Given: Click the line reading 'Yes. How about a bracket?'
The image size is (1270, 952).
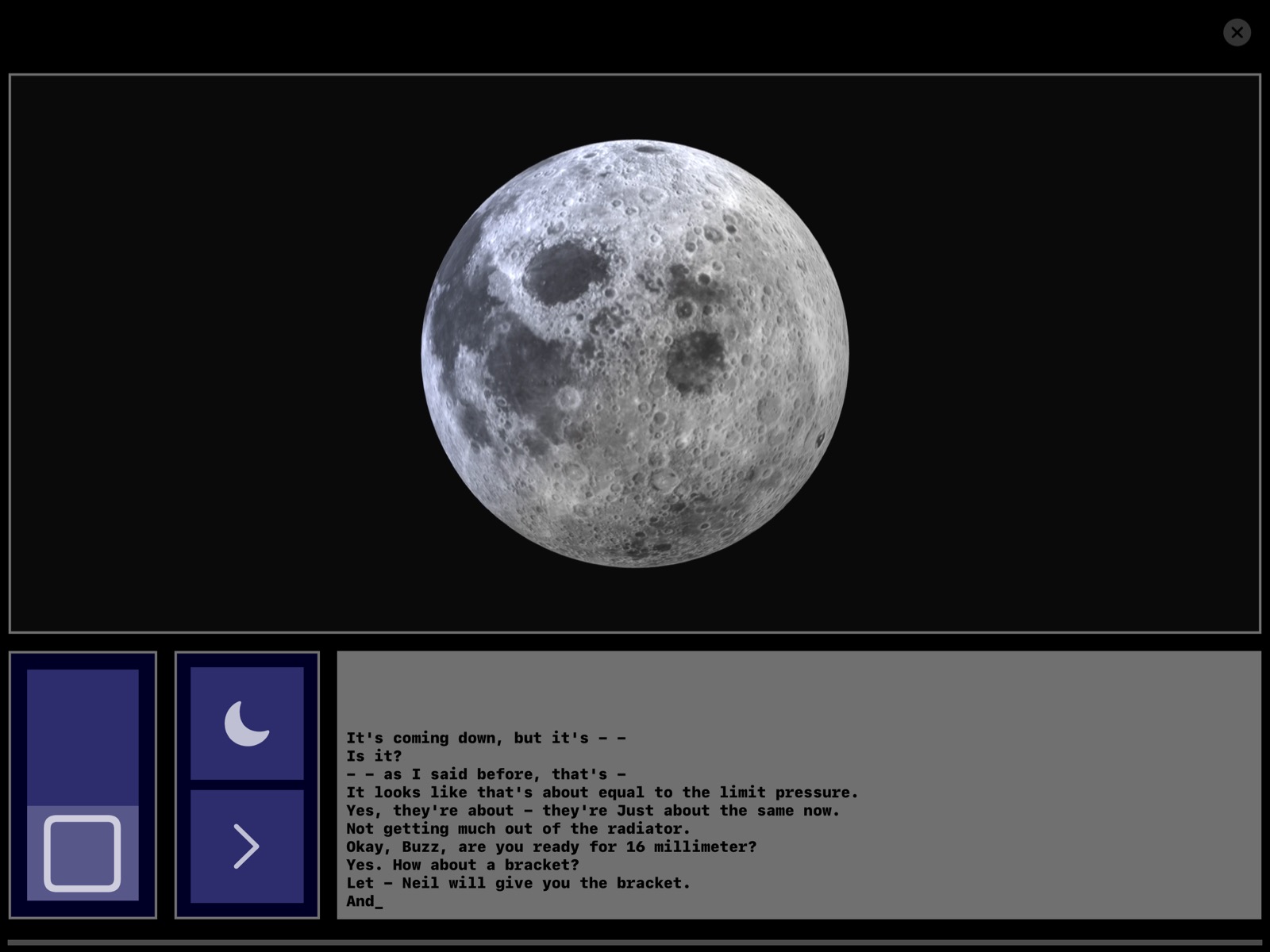Looking at the screenshot, I should pyautogui.click(x=462, y=865).
